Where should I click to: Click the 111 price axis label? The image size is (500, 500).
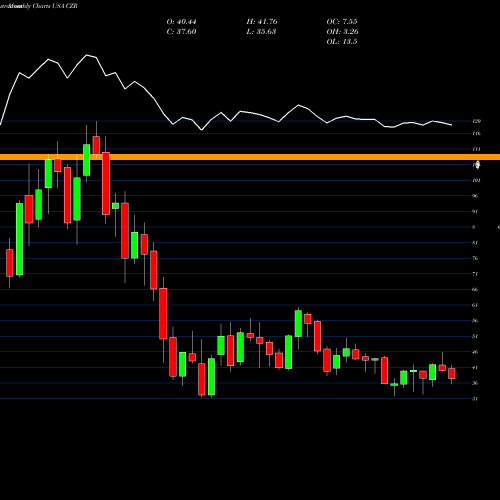coord(477,149)
